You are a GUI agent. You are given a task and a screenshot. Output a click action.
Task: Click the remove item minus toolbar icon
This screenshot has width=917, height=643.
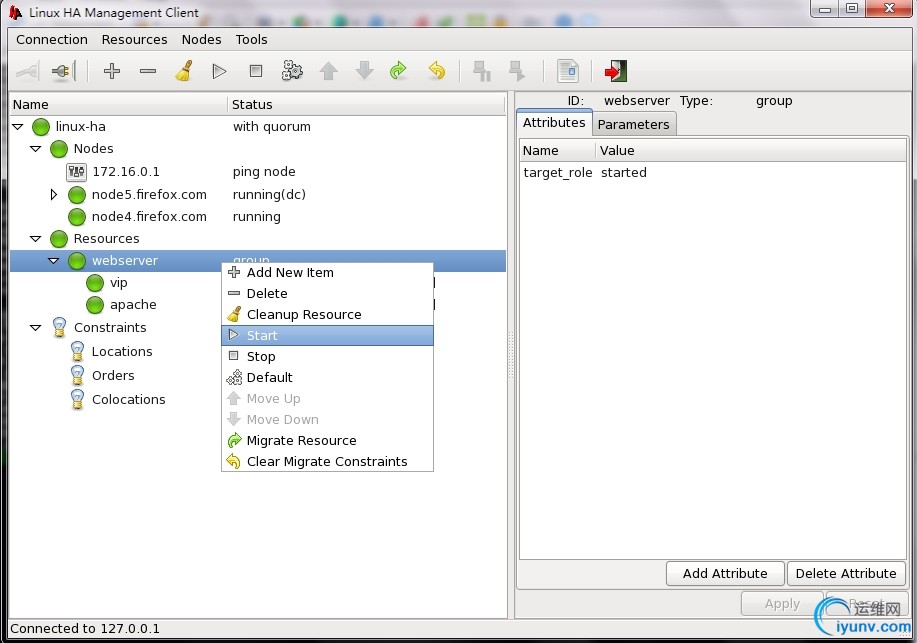(148, 71)
